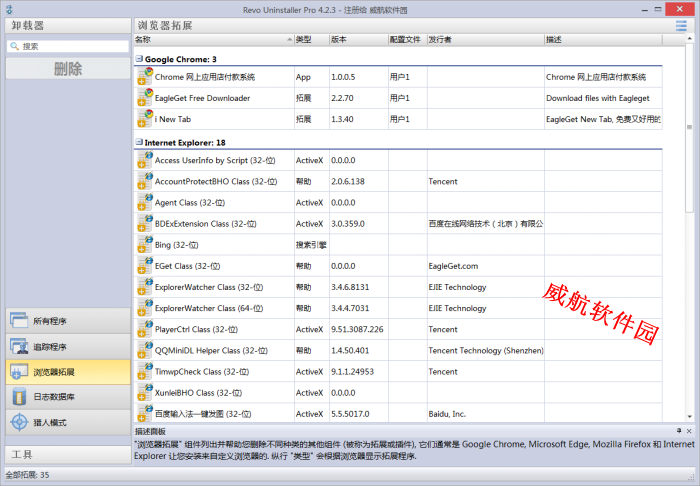Viewport: 700px width, 486px height.
Task: Click the QQMiniDL Helper Class icon
Action: pos(145,350)
